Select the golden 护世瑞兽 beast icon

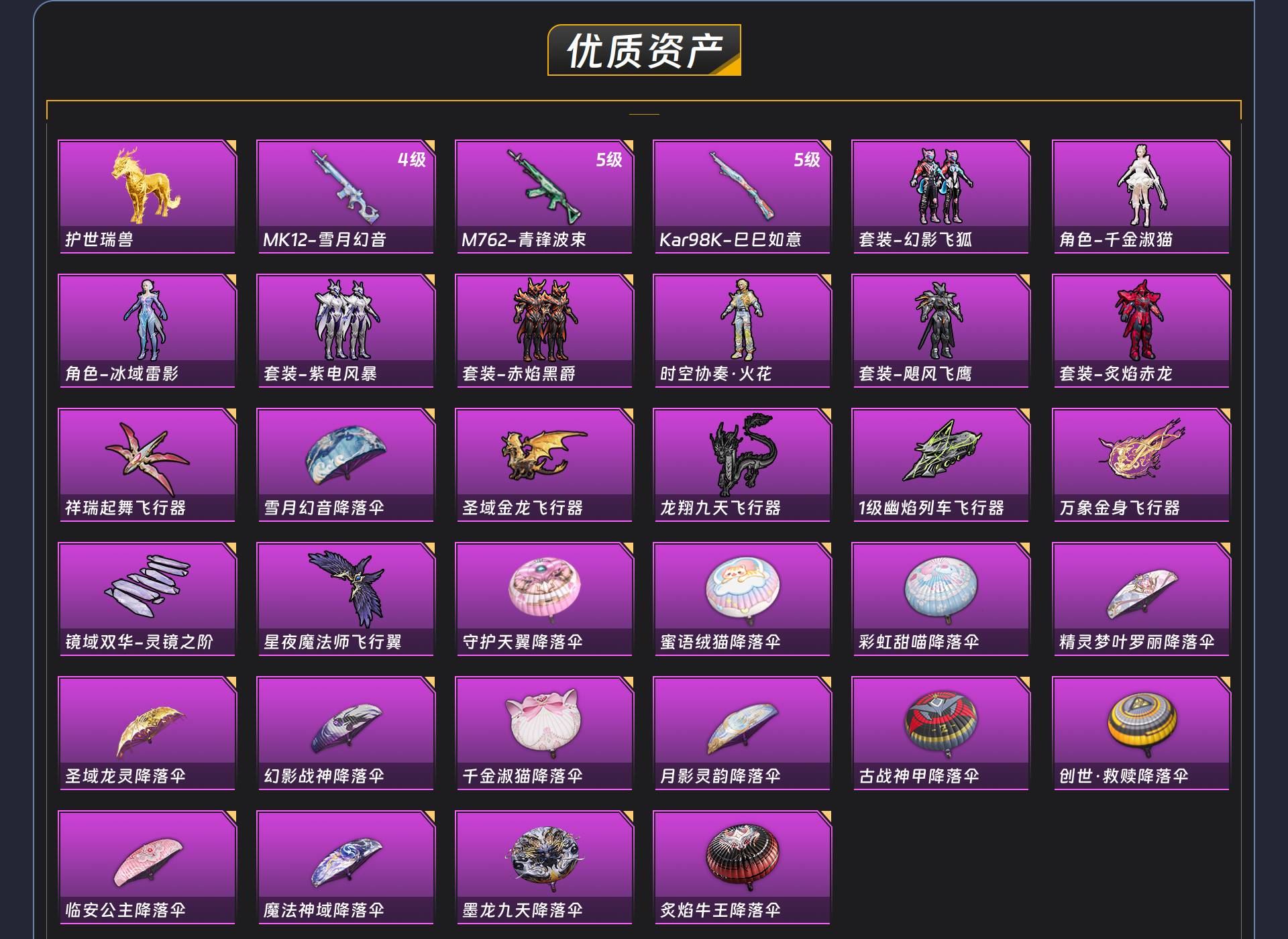click(x=146, y=186)
